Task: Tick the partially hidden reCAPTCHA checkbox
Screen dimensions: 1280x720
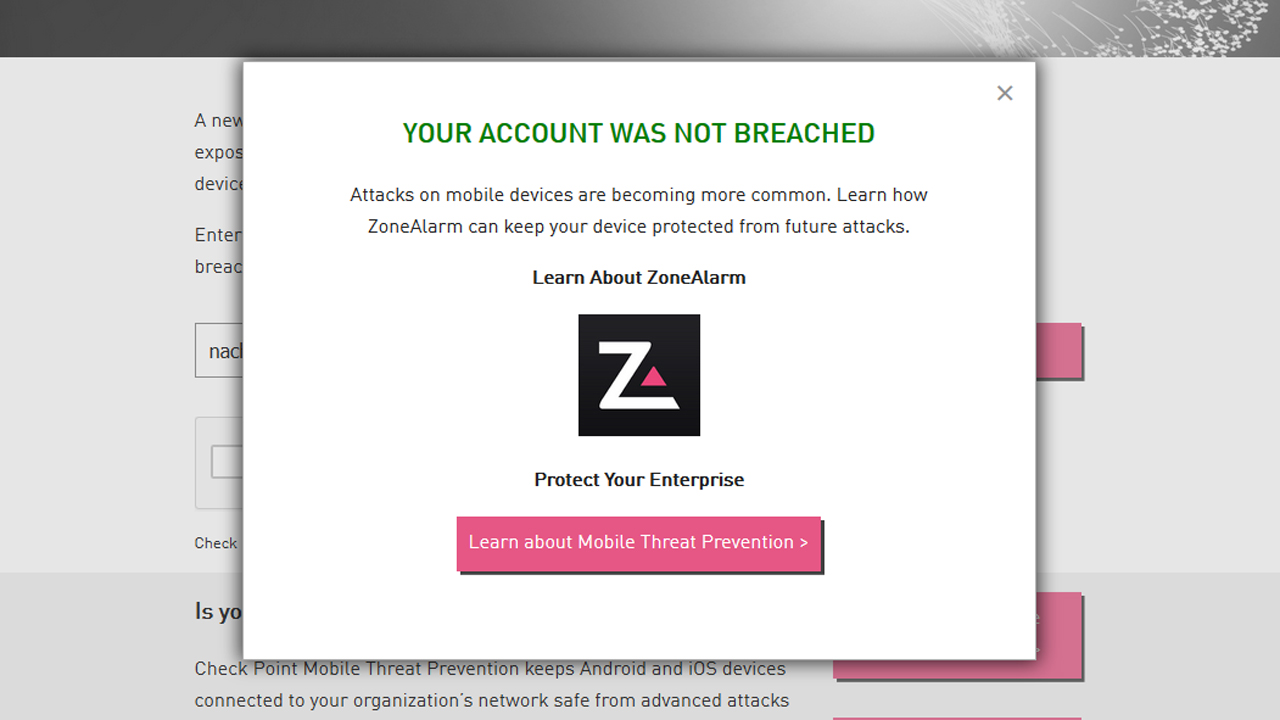Action: (227, 462)
